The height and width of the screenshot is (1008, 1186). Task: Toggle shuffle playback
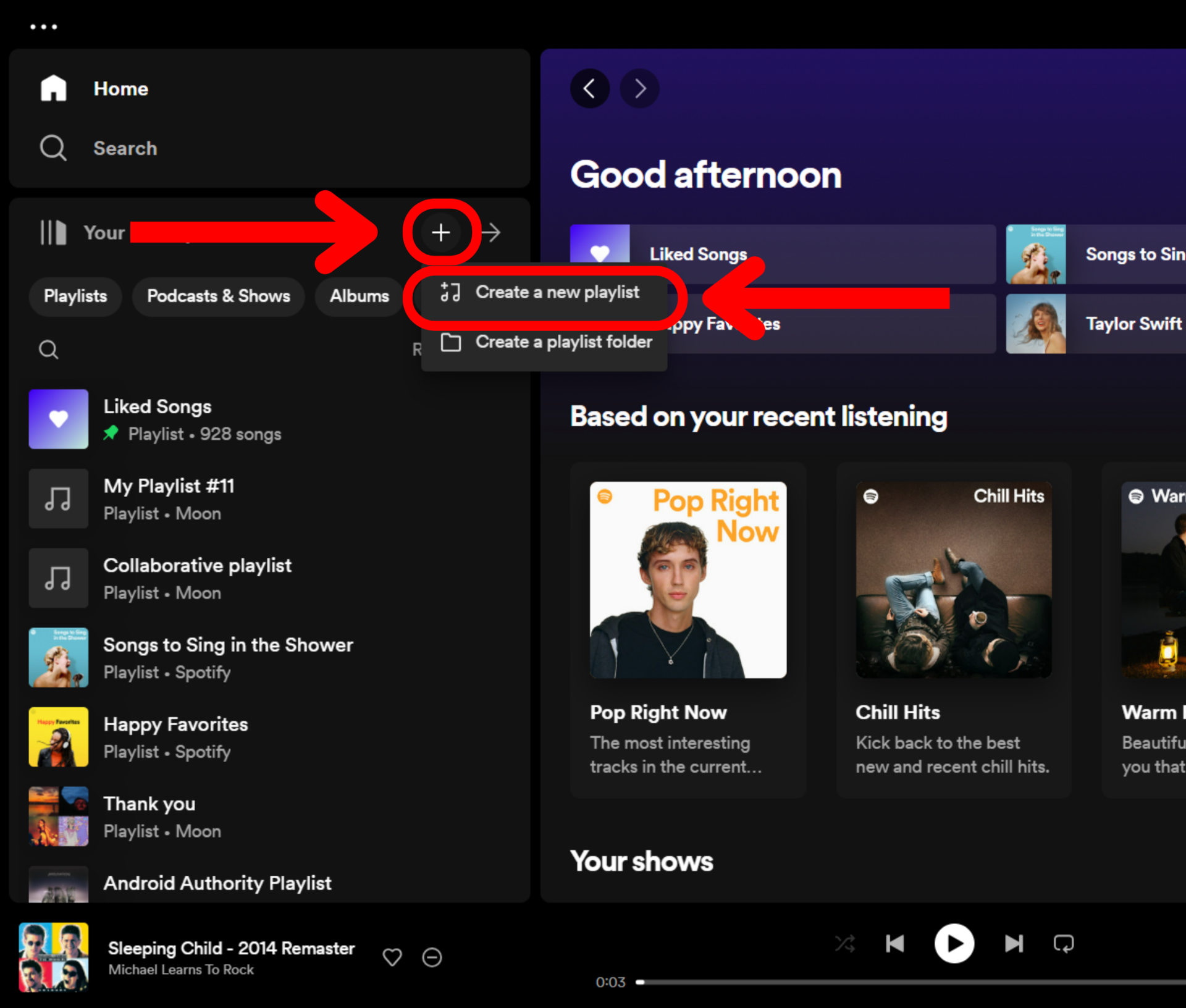pyautogui.click(x=844, y=943)
